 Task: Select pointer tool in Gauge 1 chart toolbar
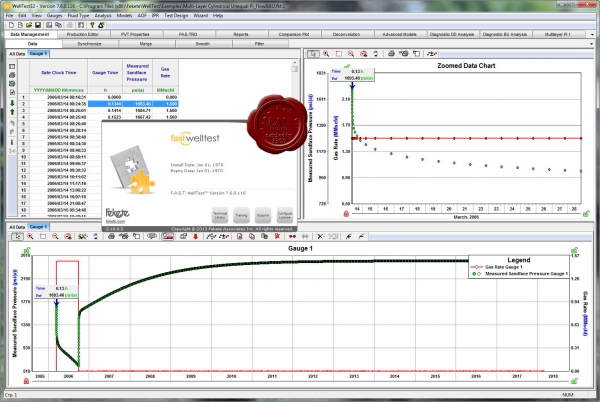[17, 236]
